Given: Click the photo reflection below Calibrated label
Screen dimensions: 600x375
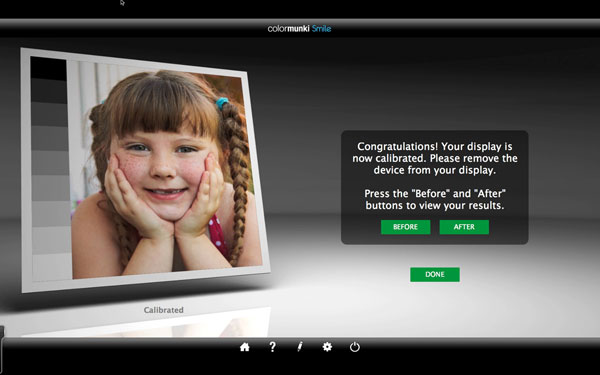Looking at the screenshot, I should coord(145,325).
